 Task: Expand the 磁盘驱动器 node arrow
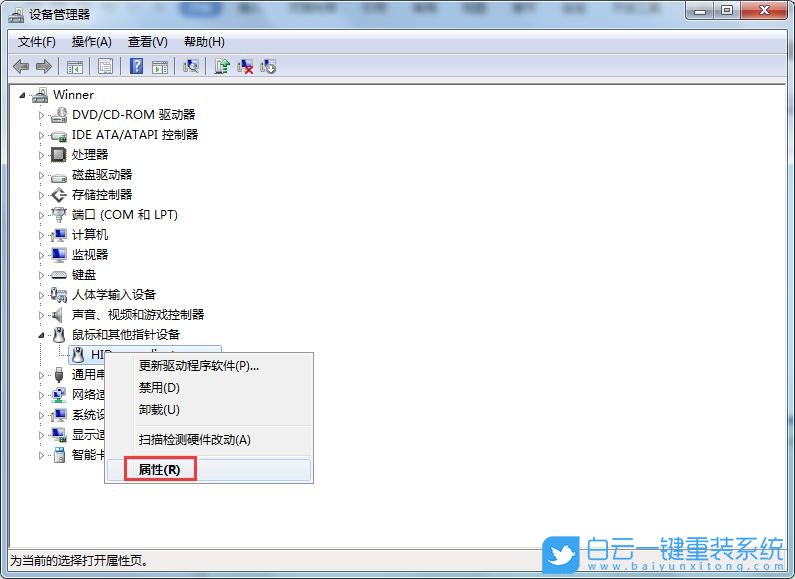[42, 175]
